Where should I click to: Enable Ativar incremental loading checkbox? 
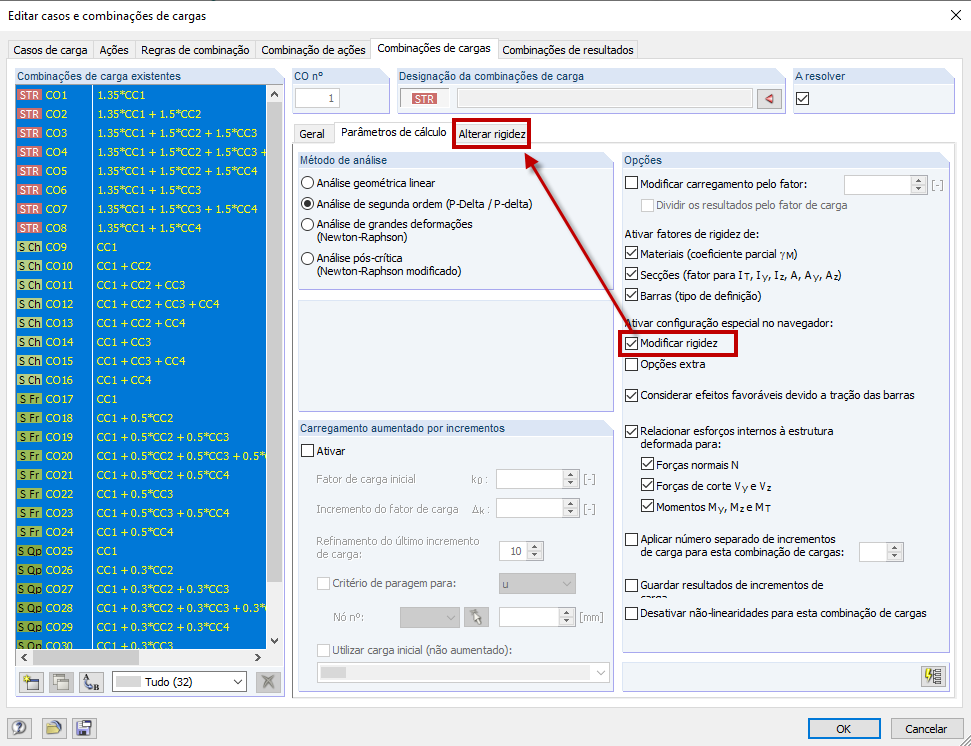pos(307,451)
